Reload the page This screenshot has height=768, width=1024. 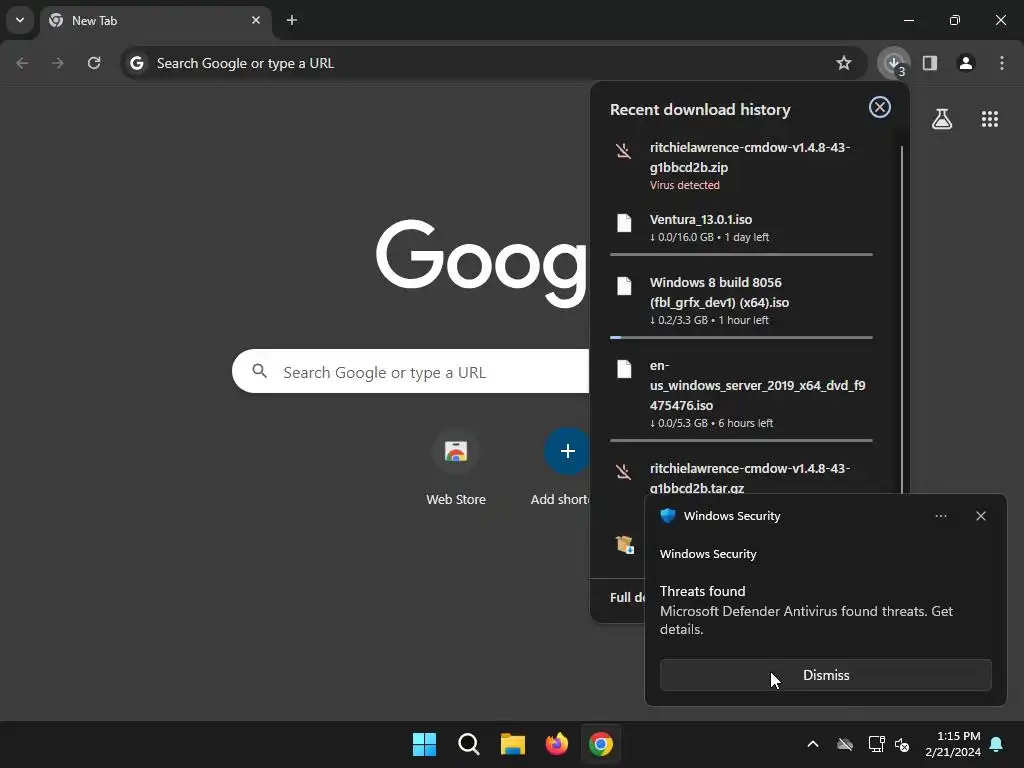94,63
